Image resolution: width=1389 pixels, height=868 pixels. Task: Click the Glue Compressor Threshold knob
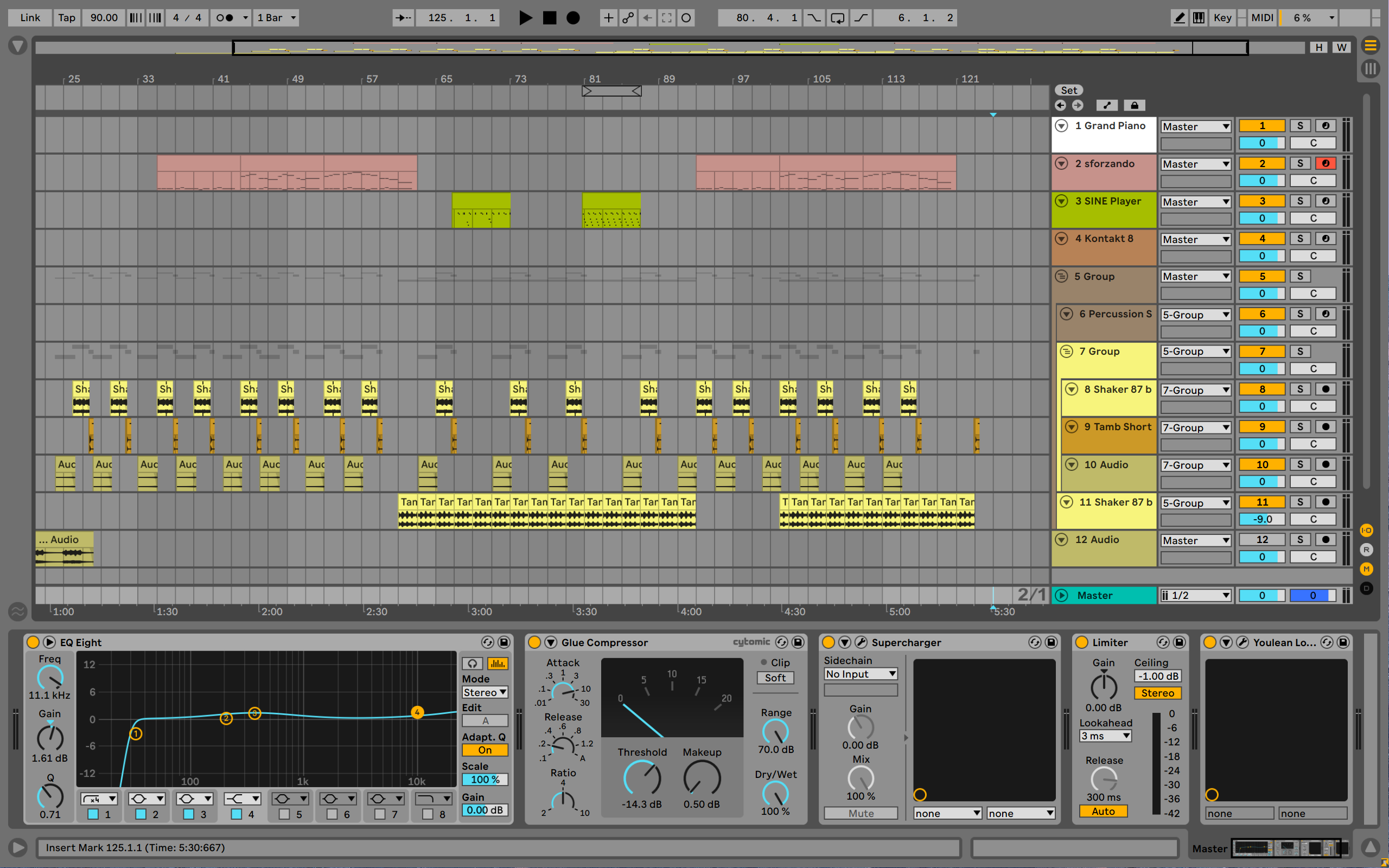[x=642, y=778]
